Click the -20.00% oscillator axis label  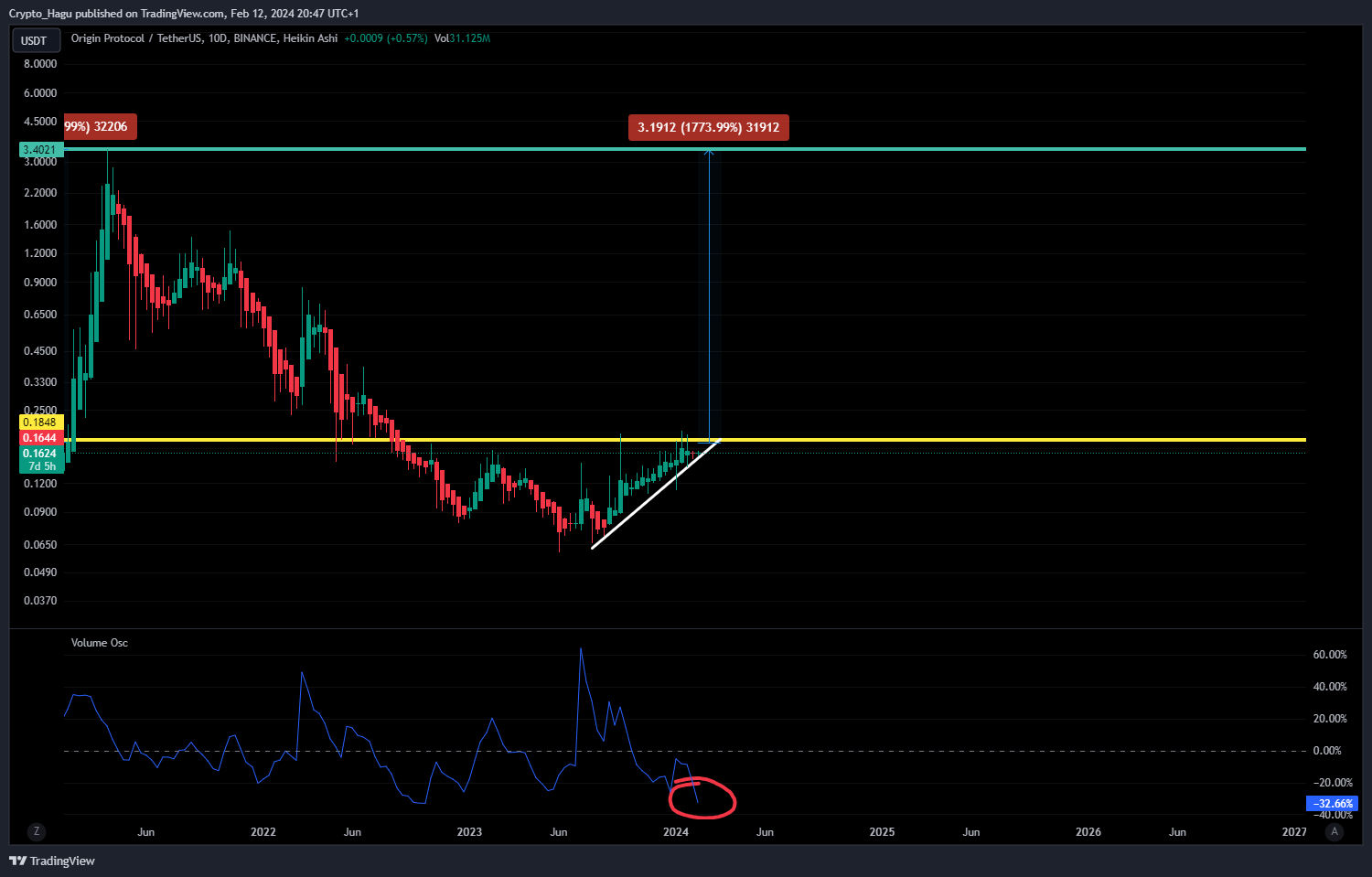click(x=1333, y=783)
